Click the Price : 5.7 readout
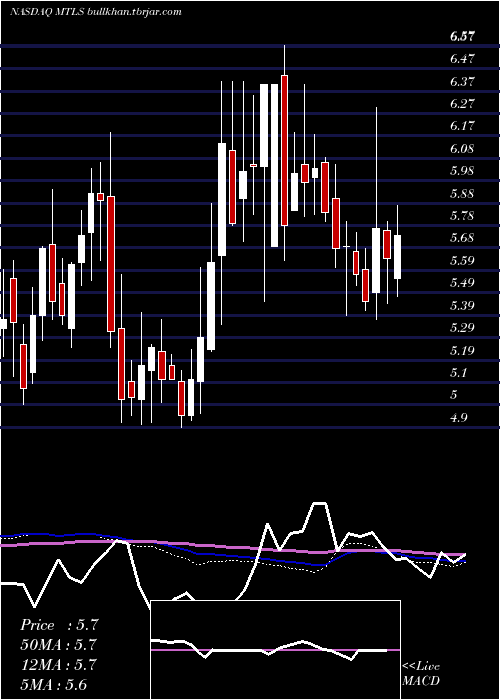500x700 pixels. [x=58, y=625]
